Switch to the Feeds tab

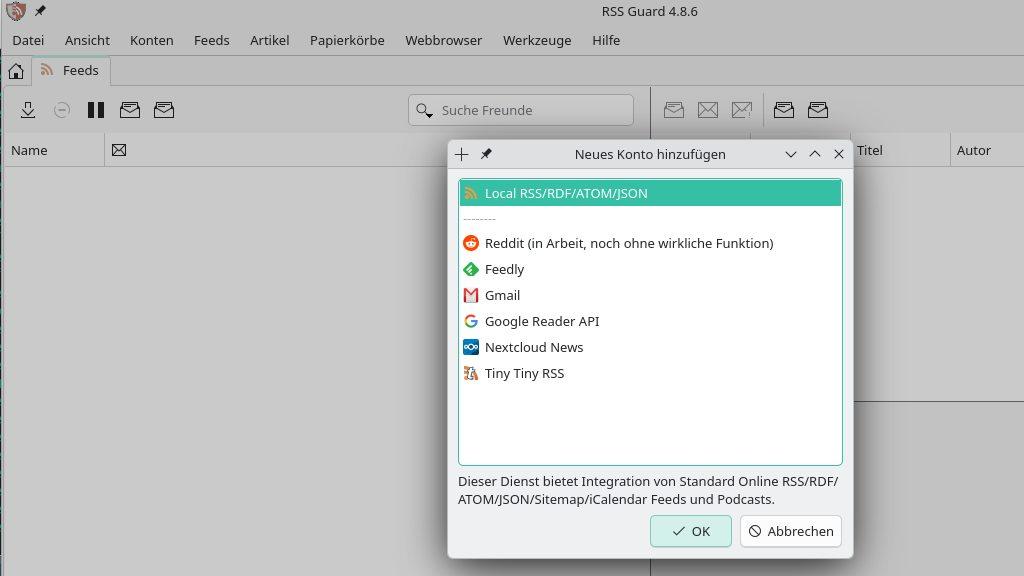(71, 70)
